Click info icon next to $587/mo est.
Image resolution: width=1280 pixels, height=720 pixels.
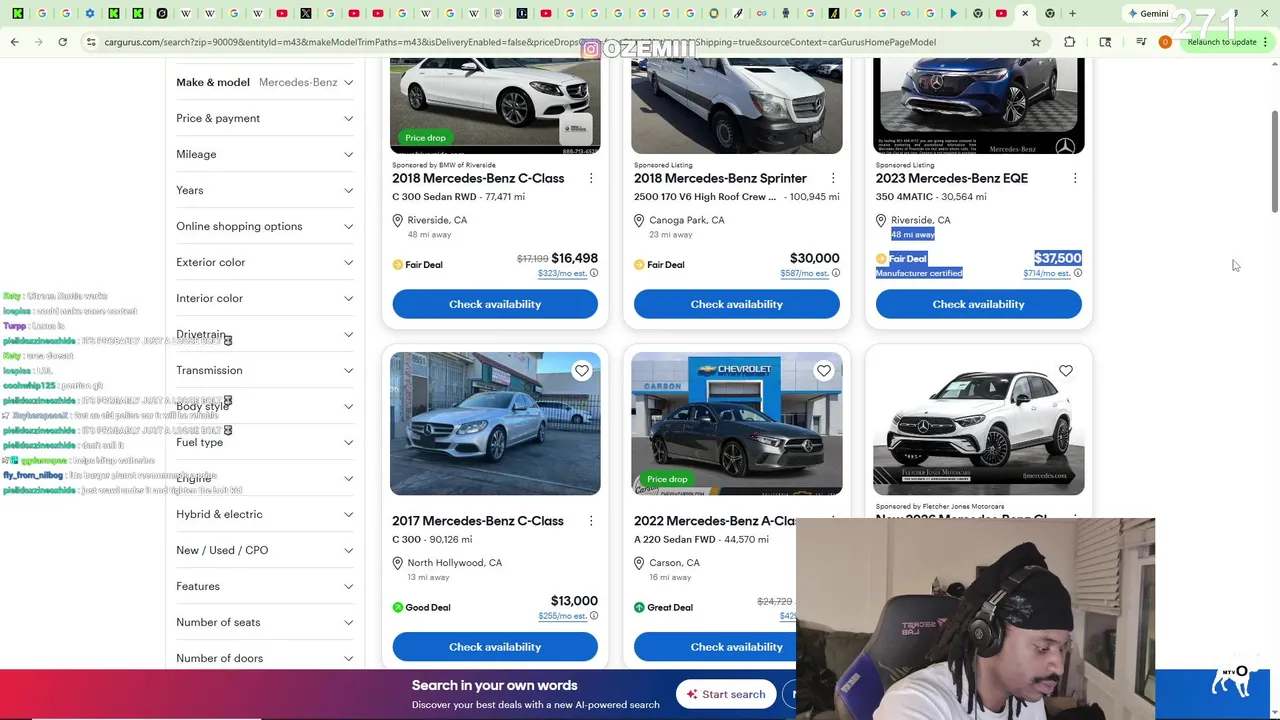click(x=836, y=273)
